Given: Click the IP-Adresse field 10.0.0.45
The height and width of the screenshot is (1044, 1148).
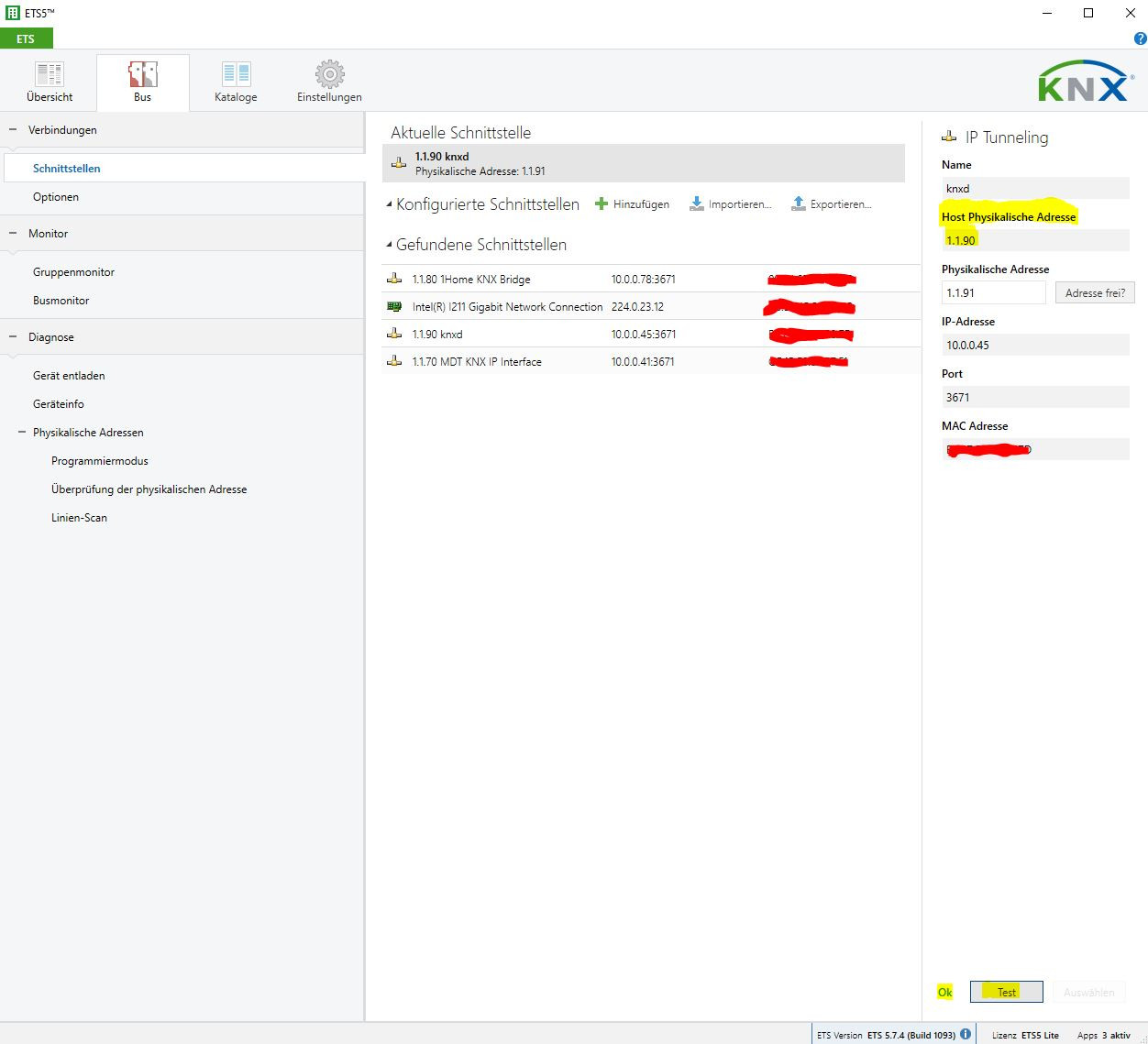Looking at the screenshot, I should [1035, 345].
